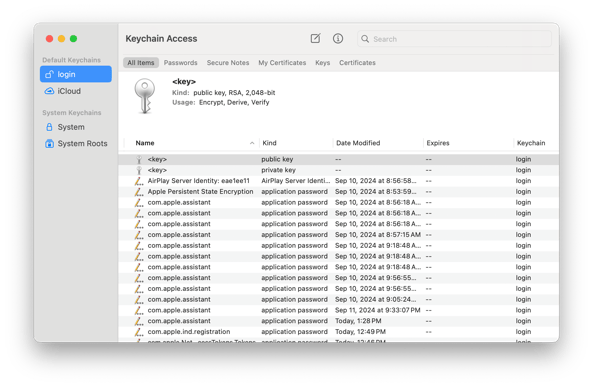Select the login keychain in sidebar
The image size is (593, 387).
76,74
